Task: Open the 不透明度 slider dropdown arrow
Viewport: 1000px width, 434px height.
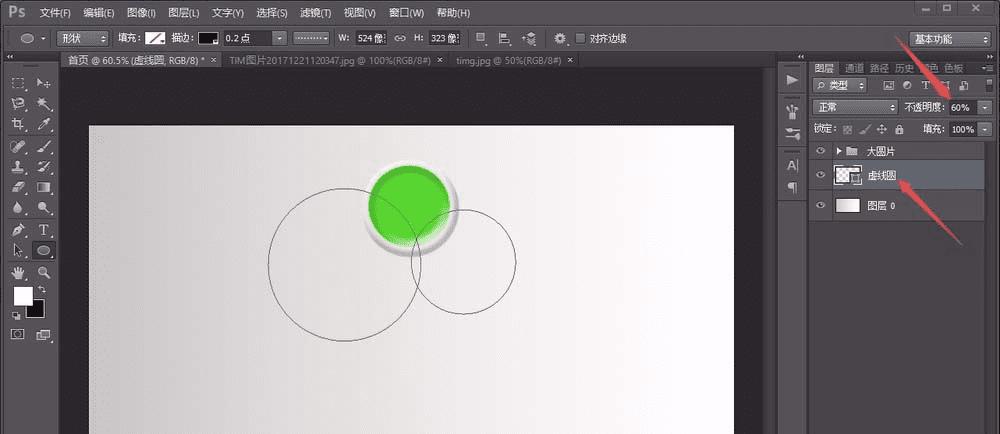Action: click(986, 107)
